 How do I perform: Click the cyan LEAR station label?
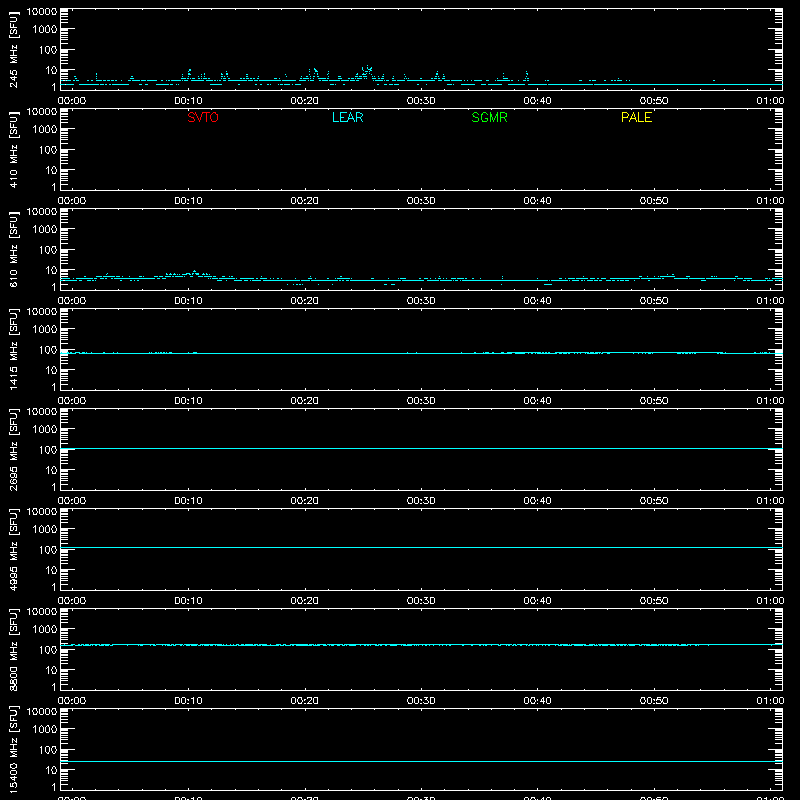[x=347, y=117]
